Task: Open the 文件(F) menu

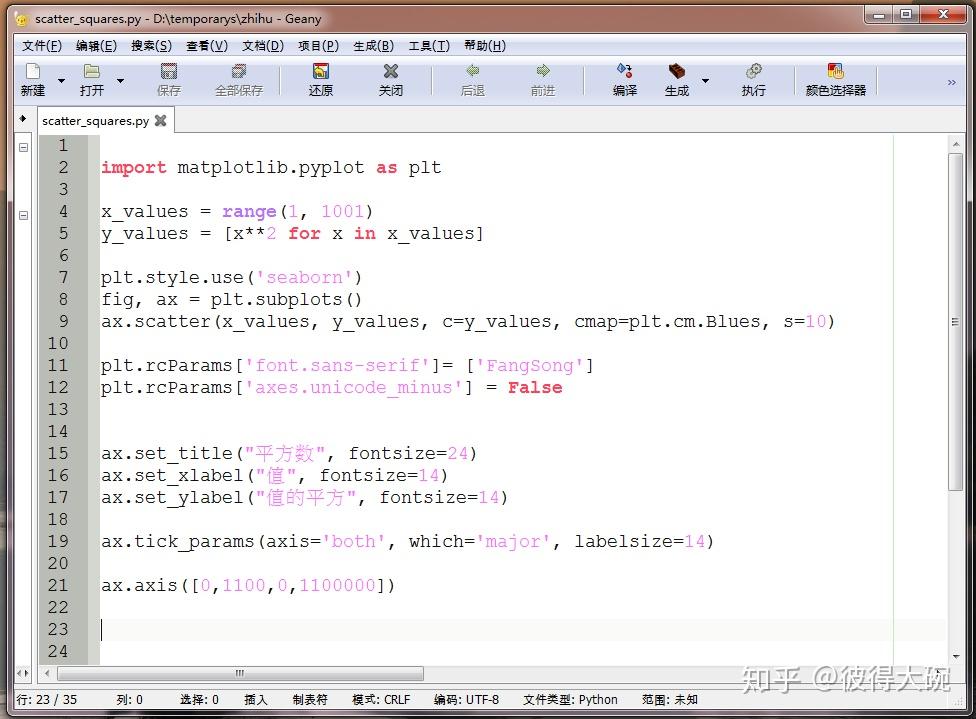Action: (42, 45)
